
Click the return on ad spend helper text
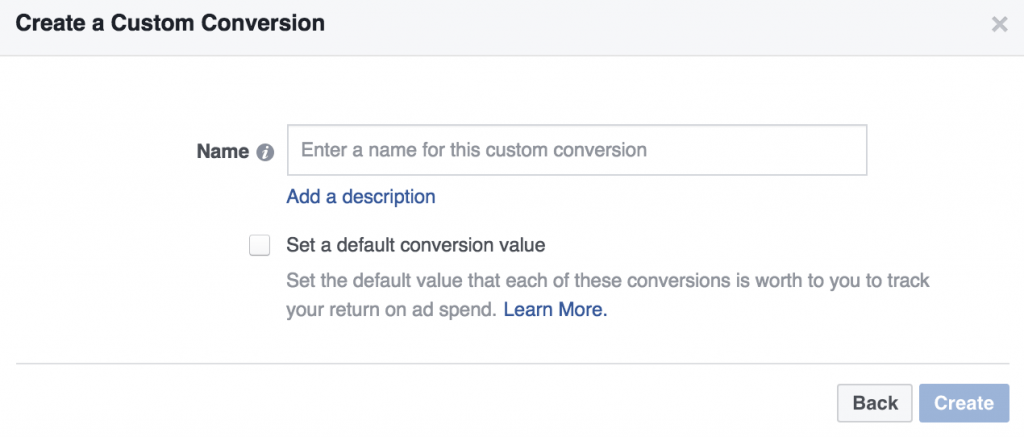390,310
